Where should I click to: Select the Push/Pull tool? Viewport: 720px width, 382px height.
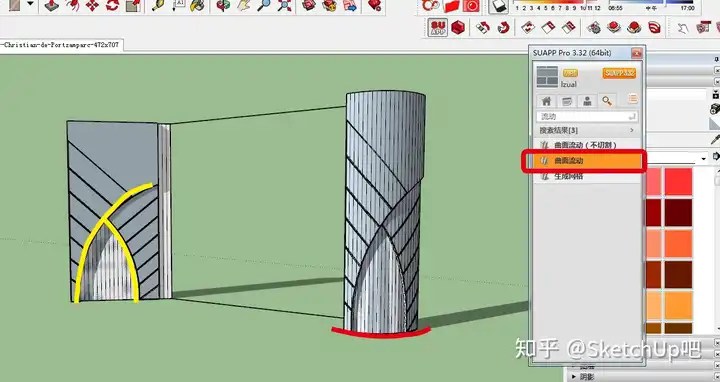(x=51, y=6)
